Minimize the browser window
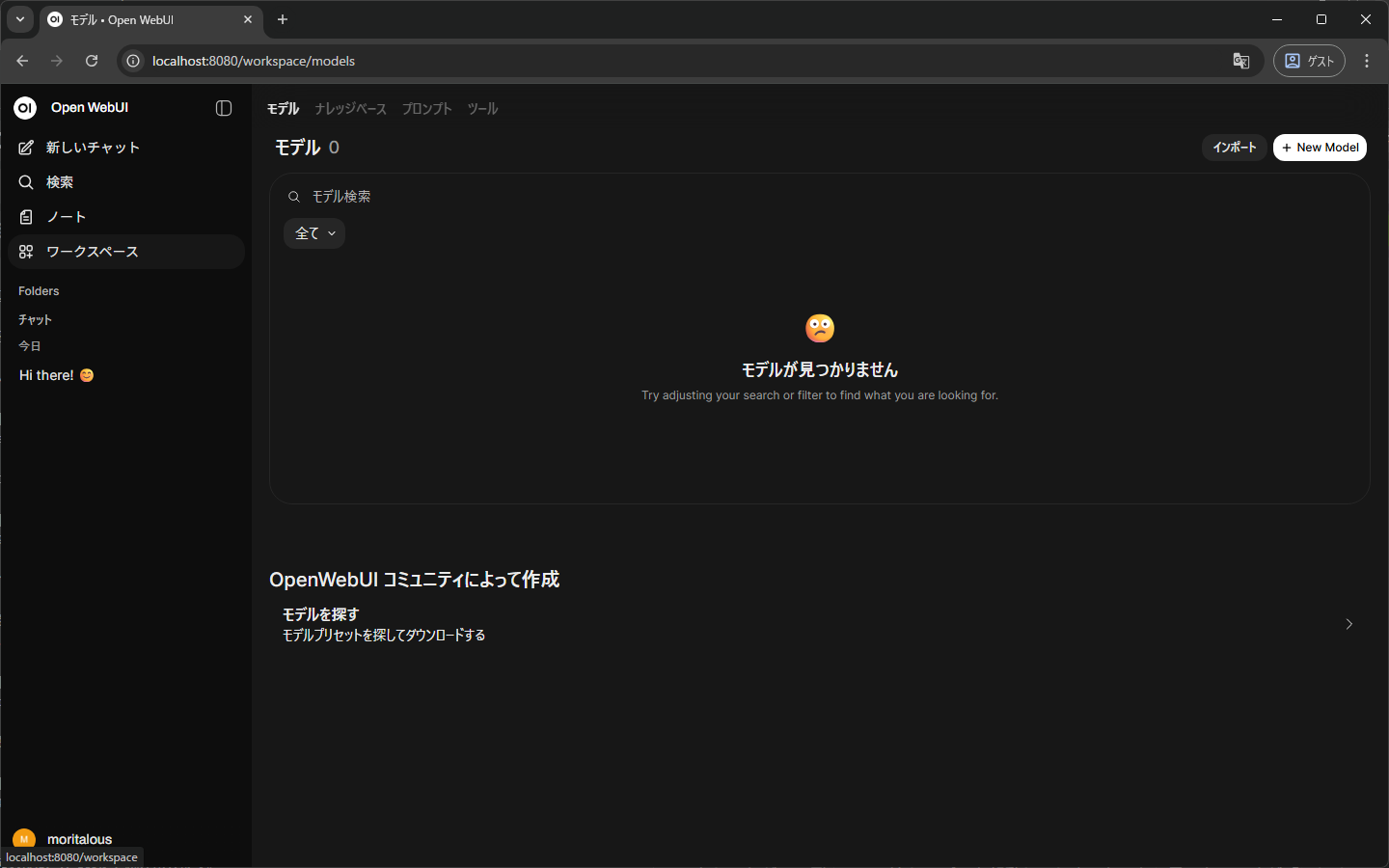This screenshot has height=868, width=1389. pos(1277,19)
